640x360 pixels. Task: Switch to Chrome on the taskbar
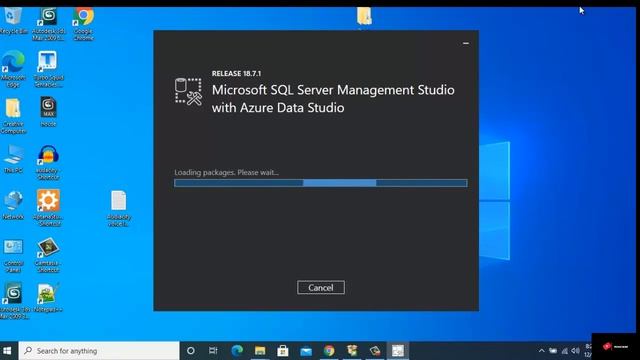[329, 351]
